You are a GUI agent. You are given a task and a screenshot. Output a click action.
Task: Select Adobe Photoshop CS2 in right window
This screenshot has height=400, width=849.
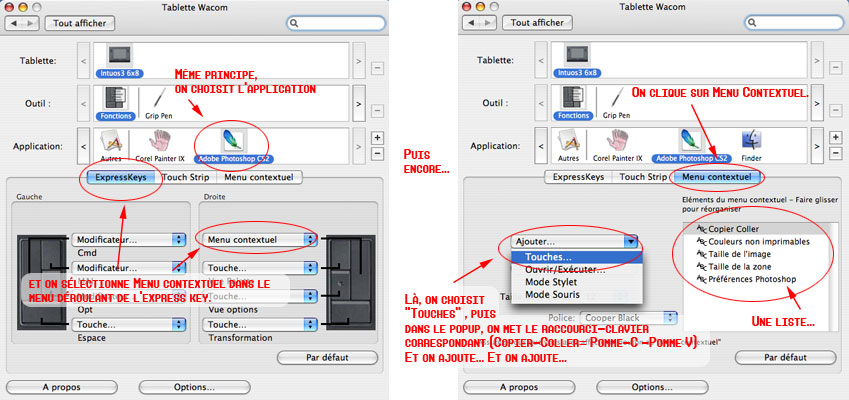click(x=691, y=146)
